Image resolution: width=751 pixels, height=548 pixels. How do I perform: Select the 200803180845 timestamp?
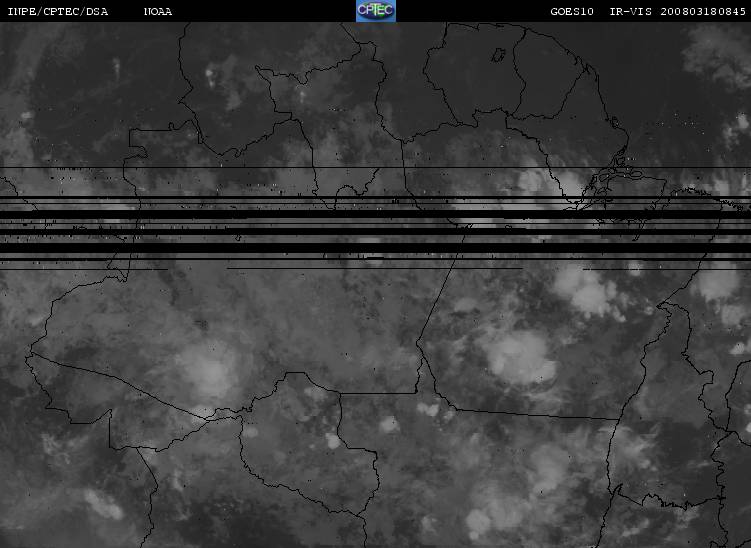pos(703,11)
